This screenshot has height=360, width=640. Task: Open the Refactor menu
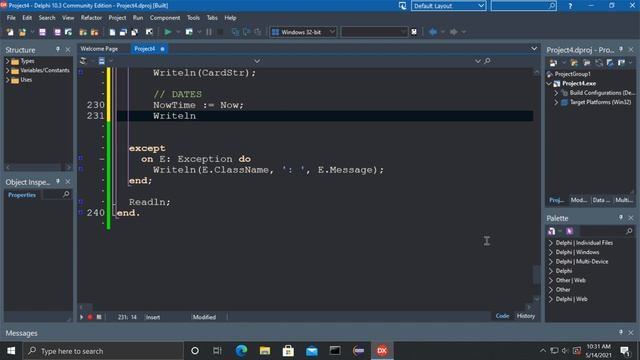click(x=91, y=18)
